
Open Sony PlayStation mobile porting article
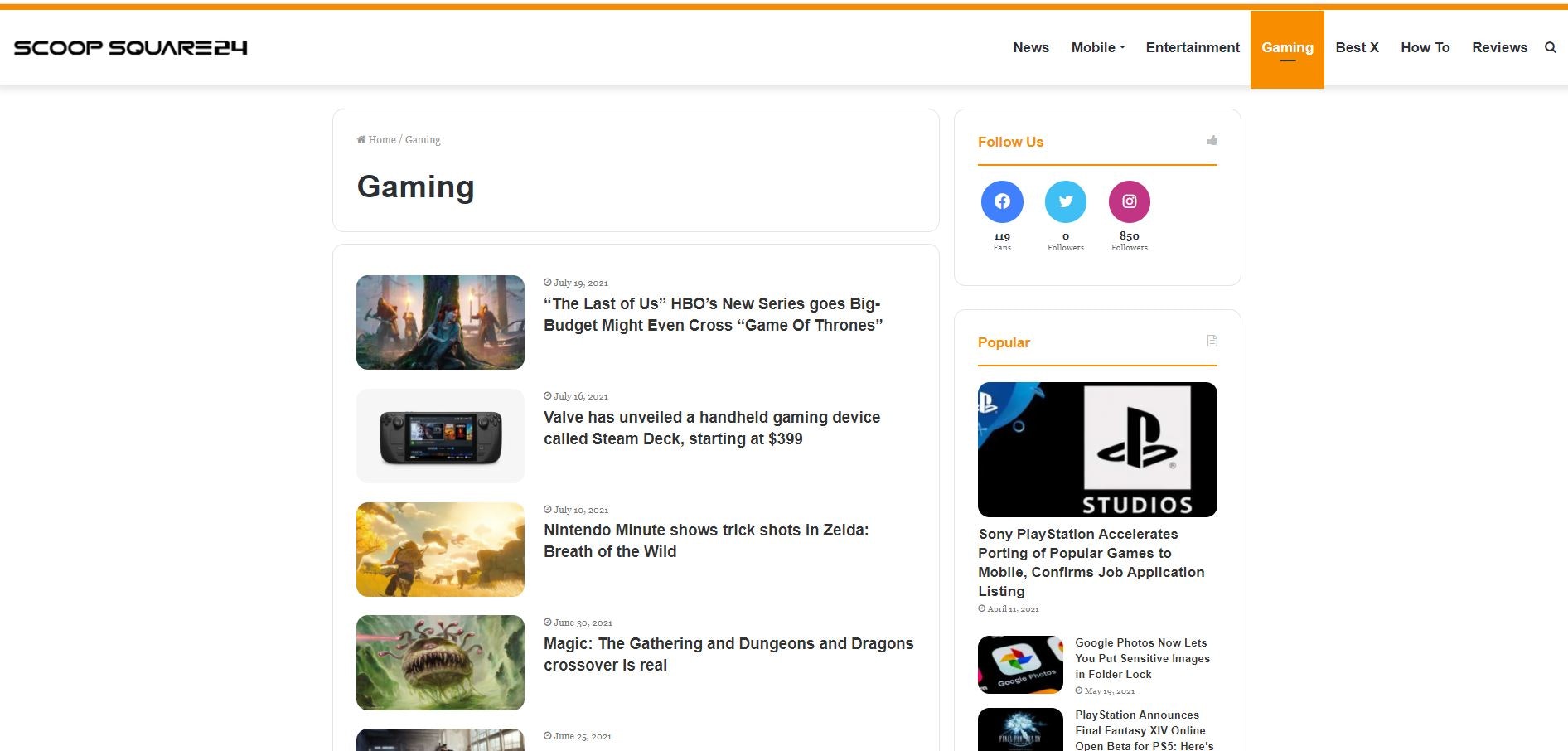pos(1091,562)
